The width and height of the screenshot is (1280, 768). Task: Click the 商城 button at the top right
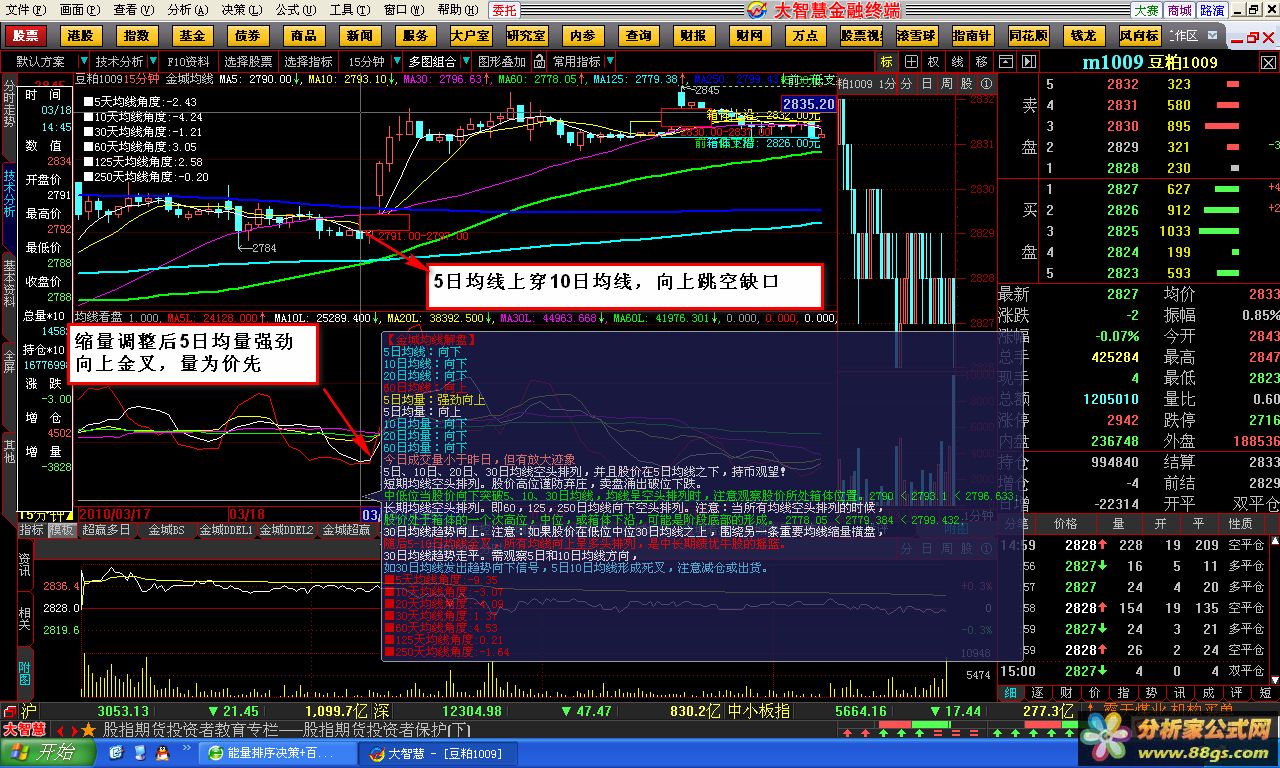(x=1179, y=10)
